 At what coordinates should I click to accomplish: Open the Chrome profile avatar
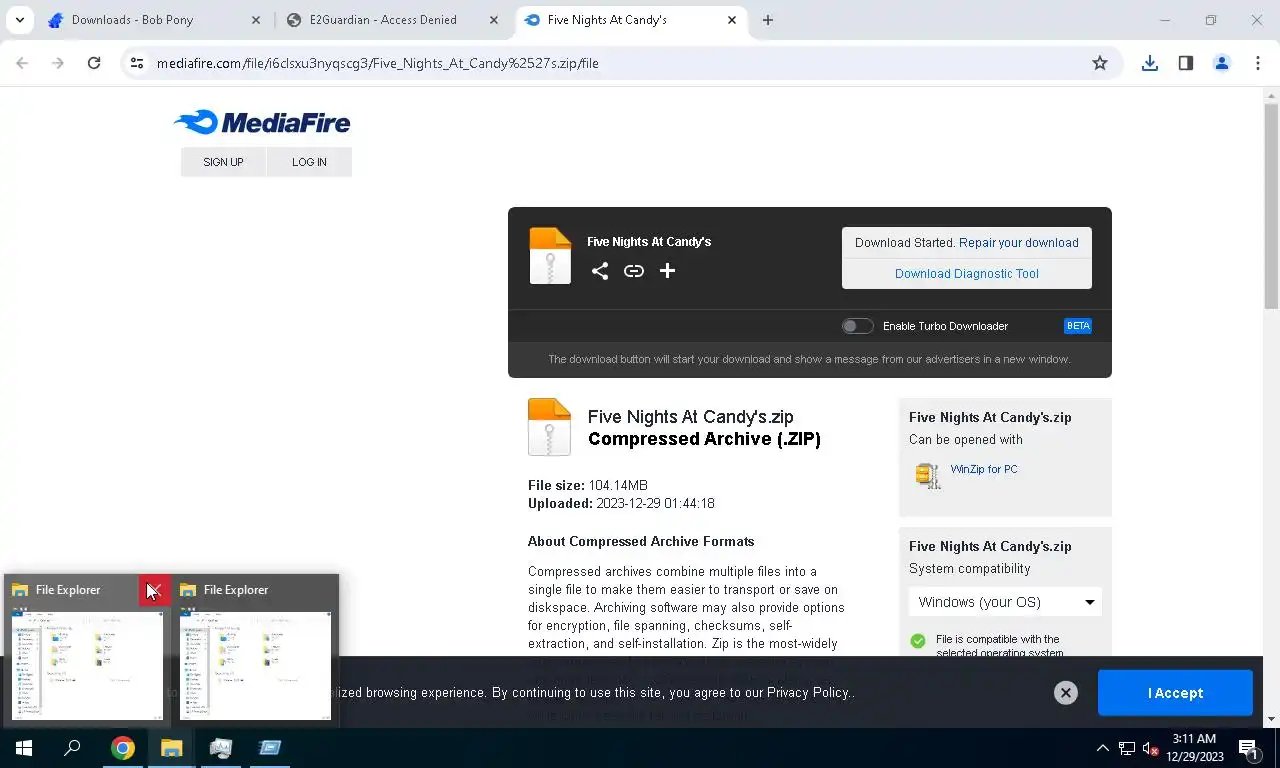click(x=1221, y=63)
